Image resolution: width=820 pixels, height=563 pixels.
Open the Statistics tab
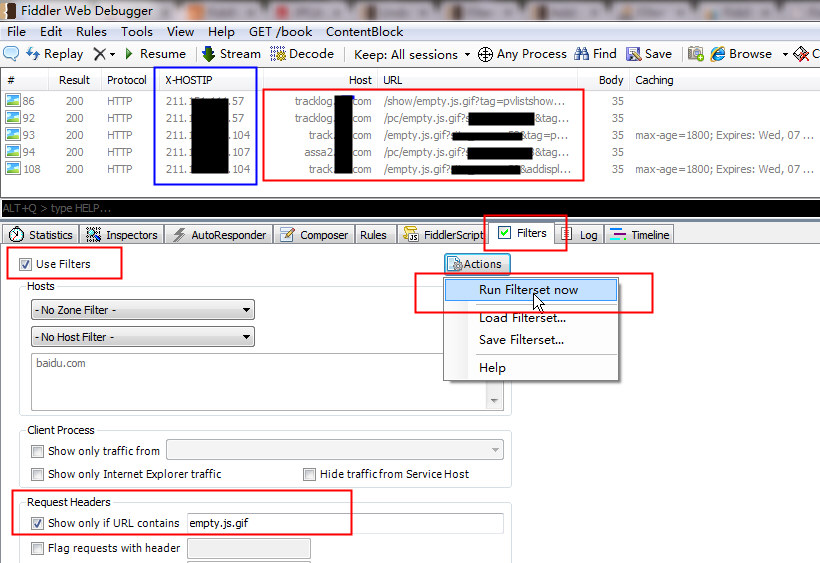coord(41,235)
